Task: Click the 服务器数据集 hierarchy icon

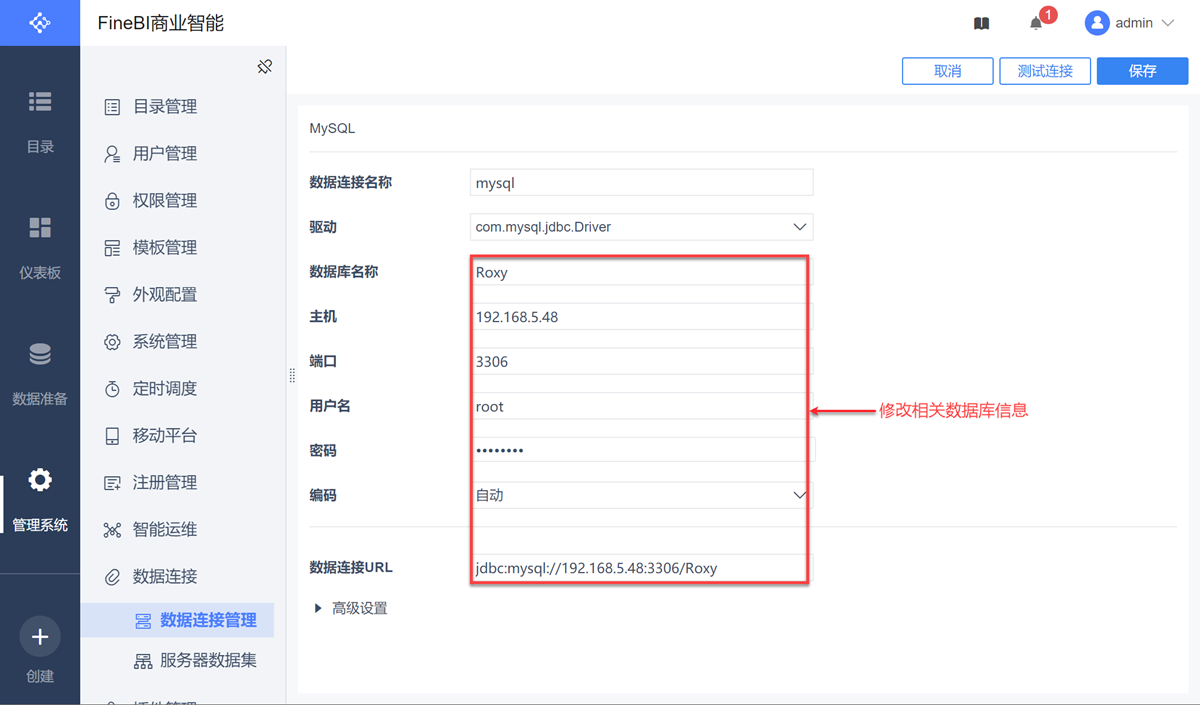Action: click(x=143, y=661)
